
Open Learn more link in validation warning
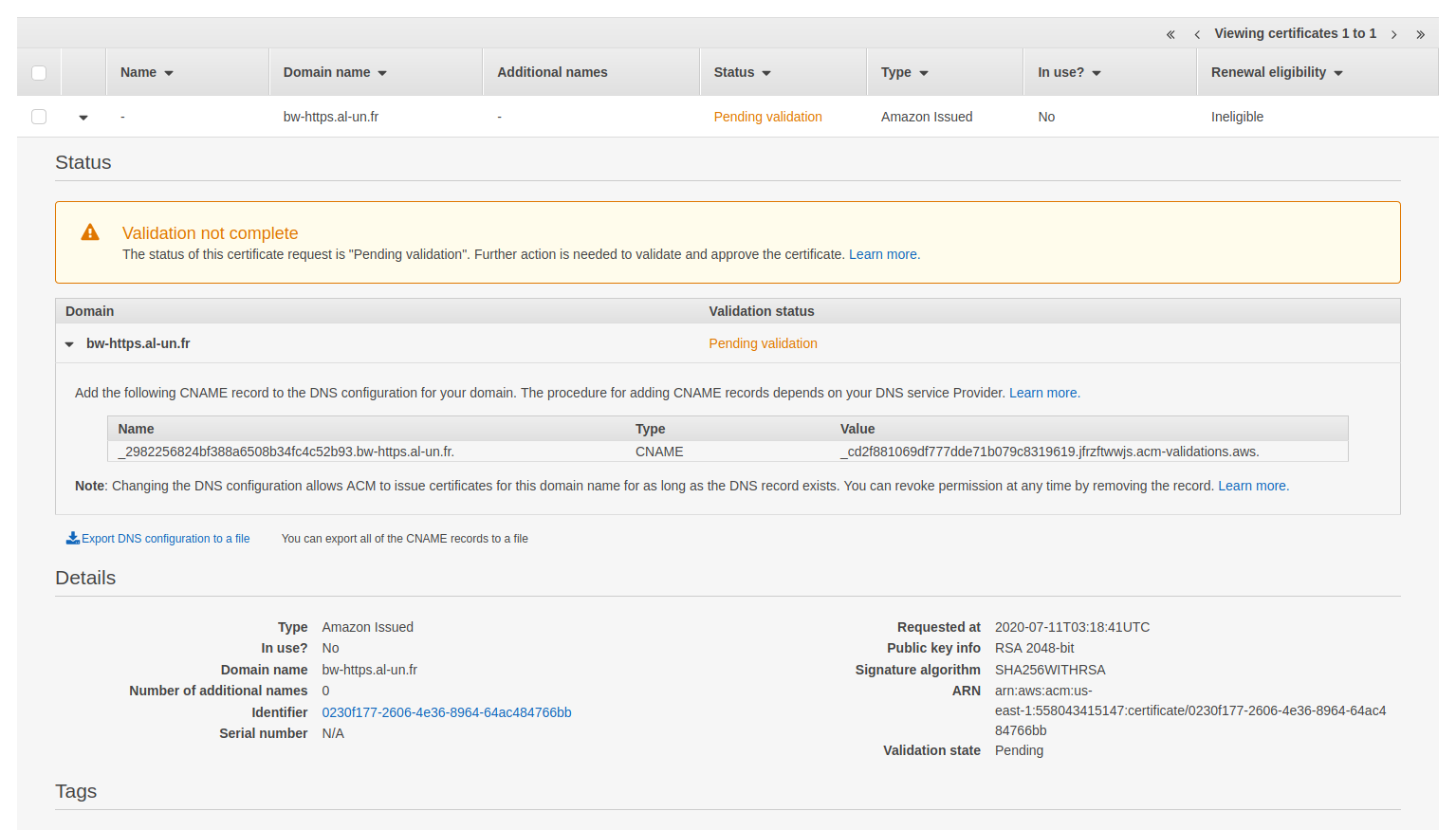pos(883,254)
